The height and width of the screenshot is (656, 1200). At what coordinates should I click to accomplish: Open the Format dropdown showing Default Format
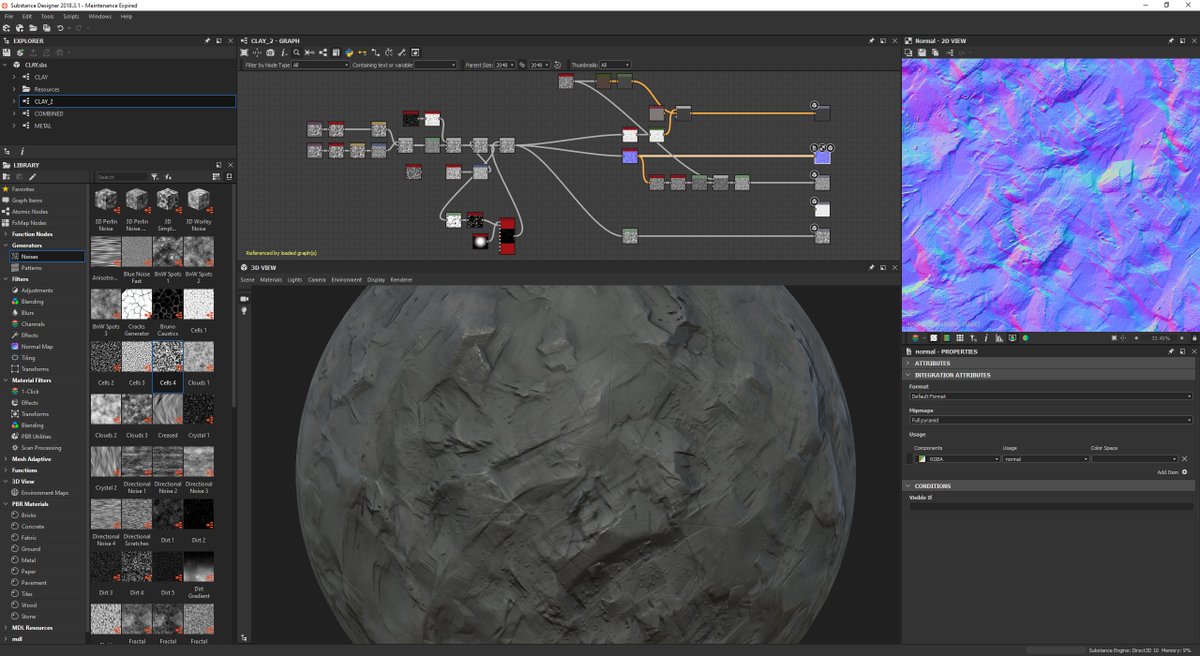point(1050,396)
